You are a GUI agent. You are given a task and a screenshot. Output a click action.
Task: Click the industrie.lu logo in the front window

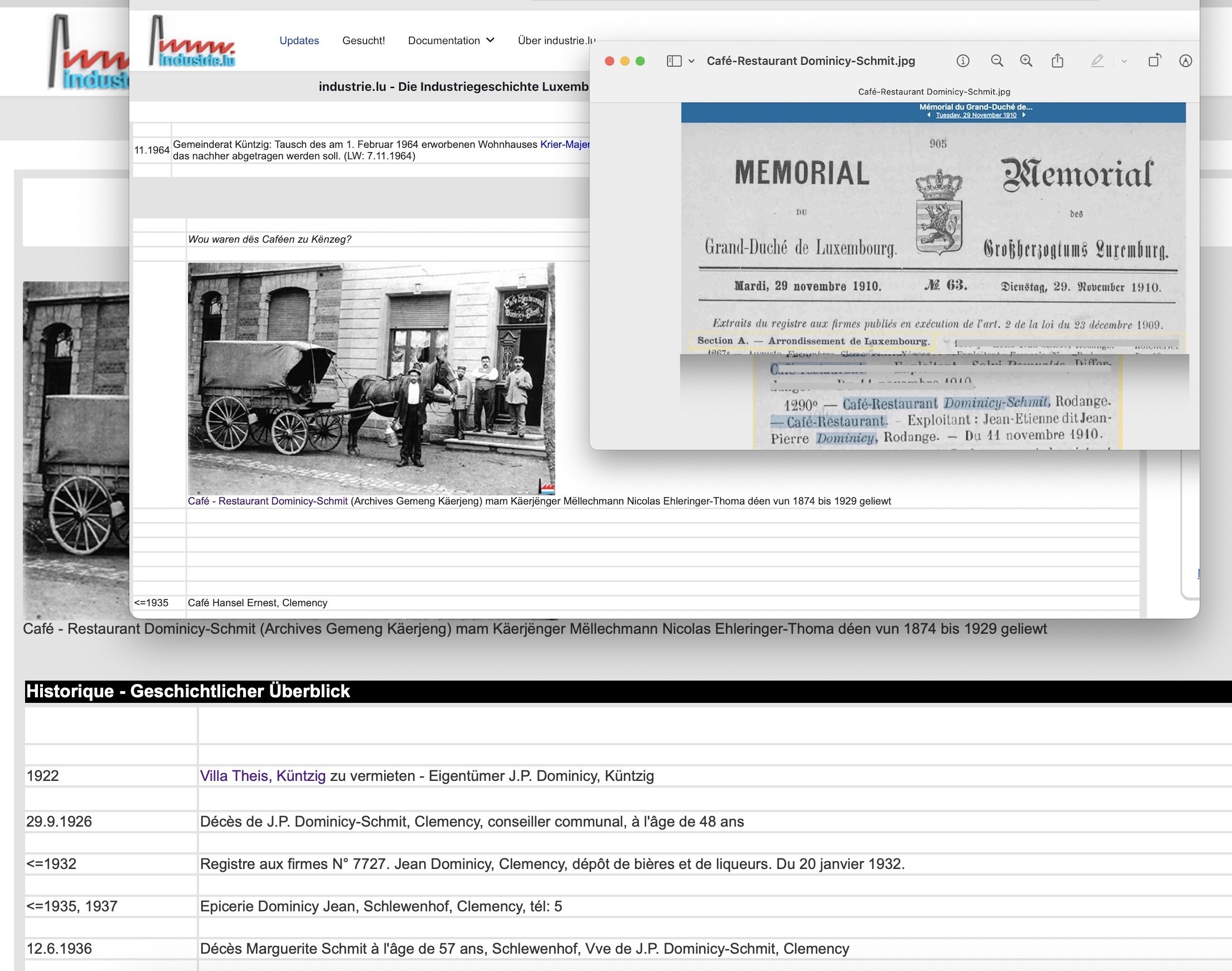point(192,41)
